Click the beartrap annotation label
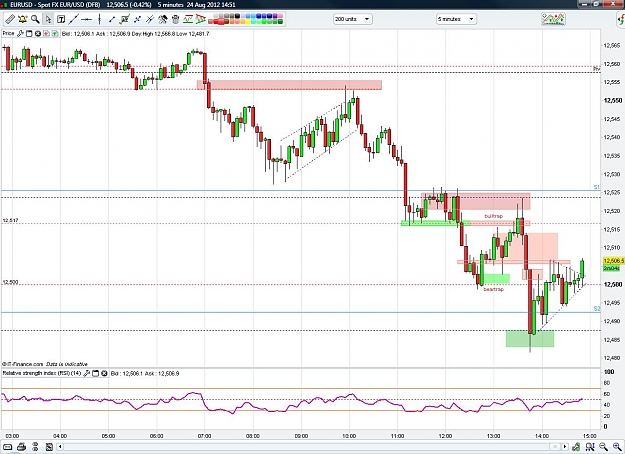 point(493,289)
